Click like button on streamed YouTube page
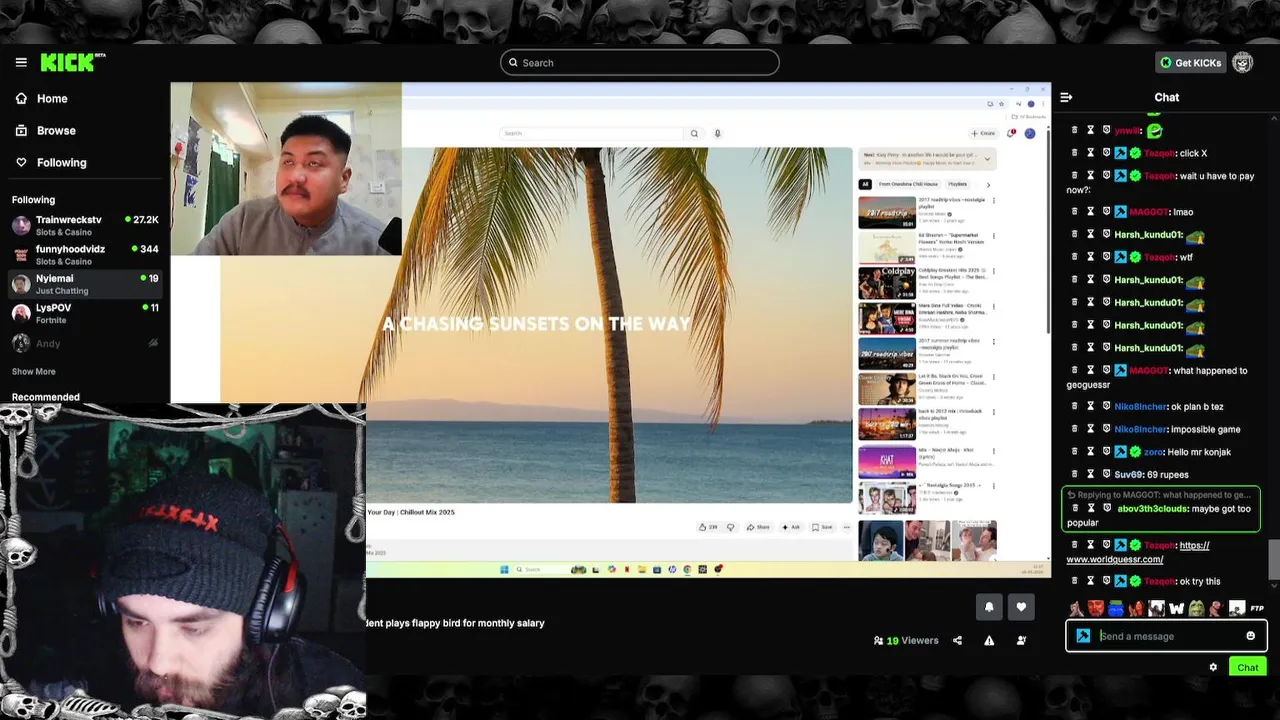Image resolution: width=1280 pixels, height=720 pixels. click(x=707, y=527)
